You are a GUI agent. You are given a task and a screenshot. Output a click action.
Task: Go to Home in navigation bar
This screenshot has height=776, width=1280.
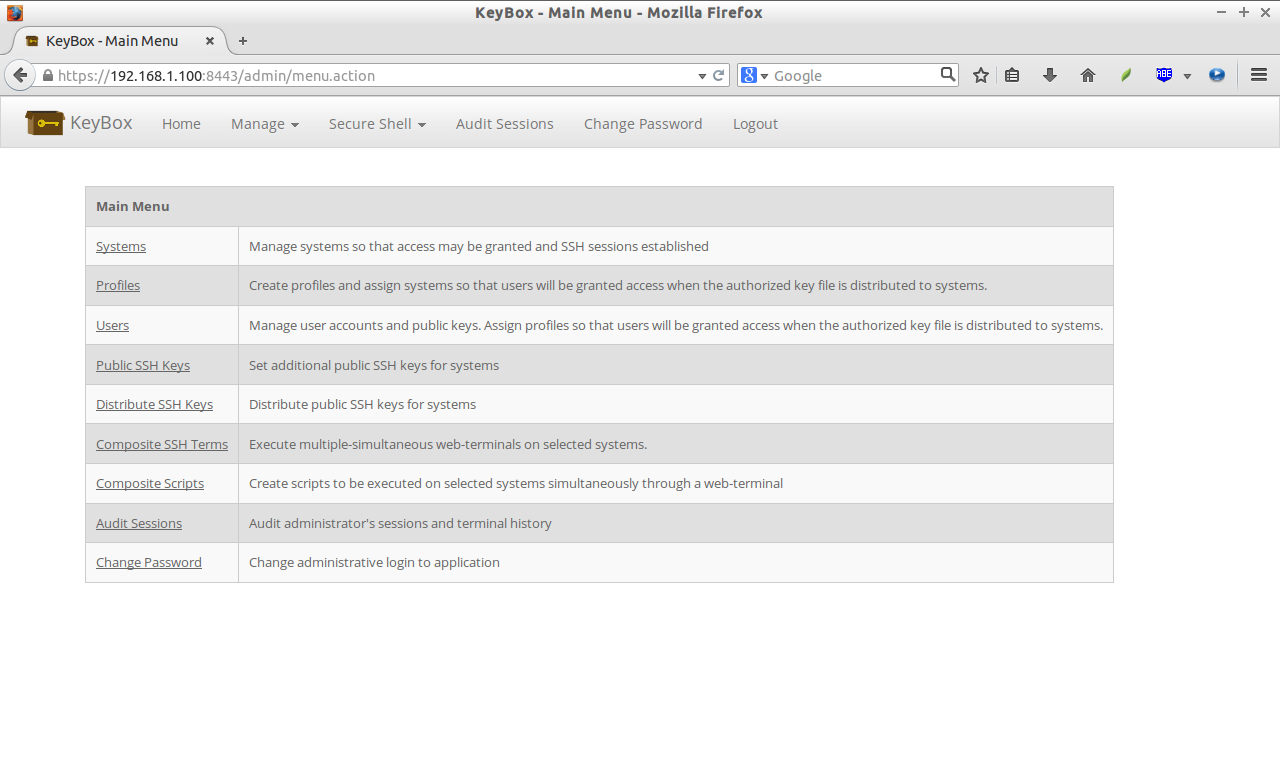pos(181,124)
